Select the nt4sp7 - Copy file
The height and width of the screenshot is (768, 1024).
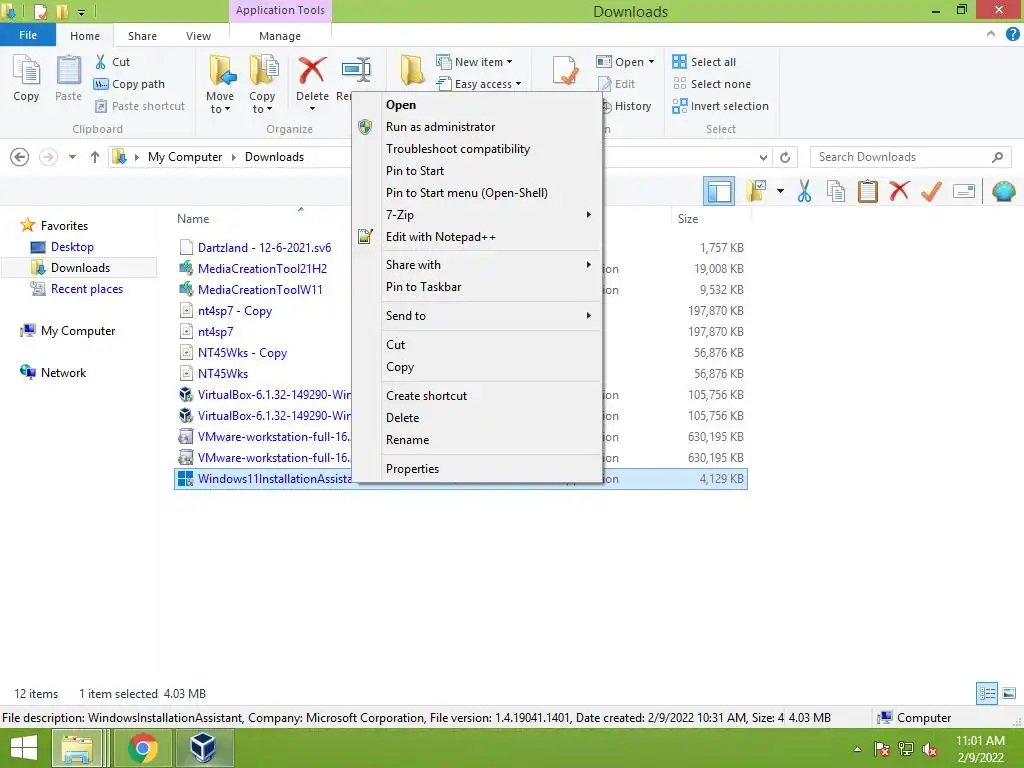[234, 311]
